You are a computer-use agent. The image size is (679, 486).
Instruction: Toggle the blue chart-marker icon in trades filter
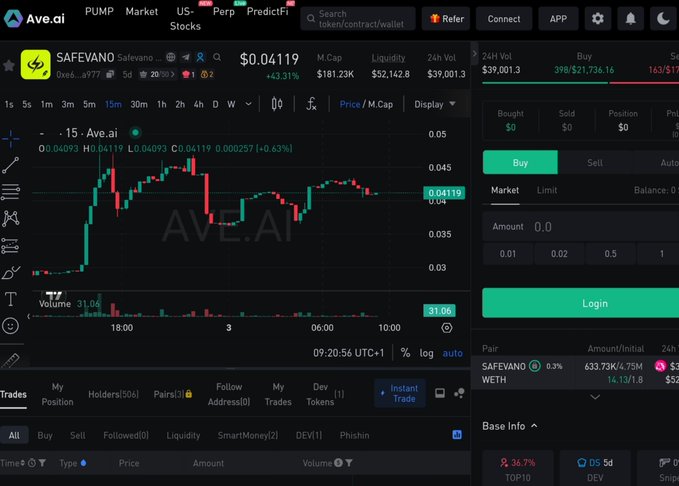pyautogui.click(x=457, y=434)
